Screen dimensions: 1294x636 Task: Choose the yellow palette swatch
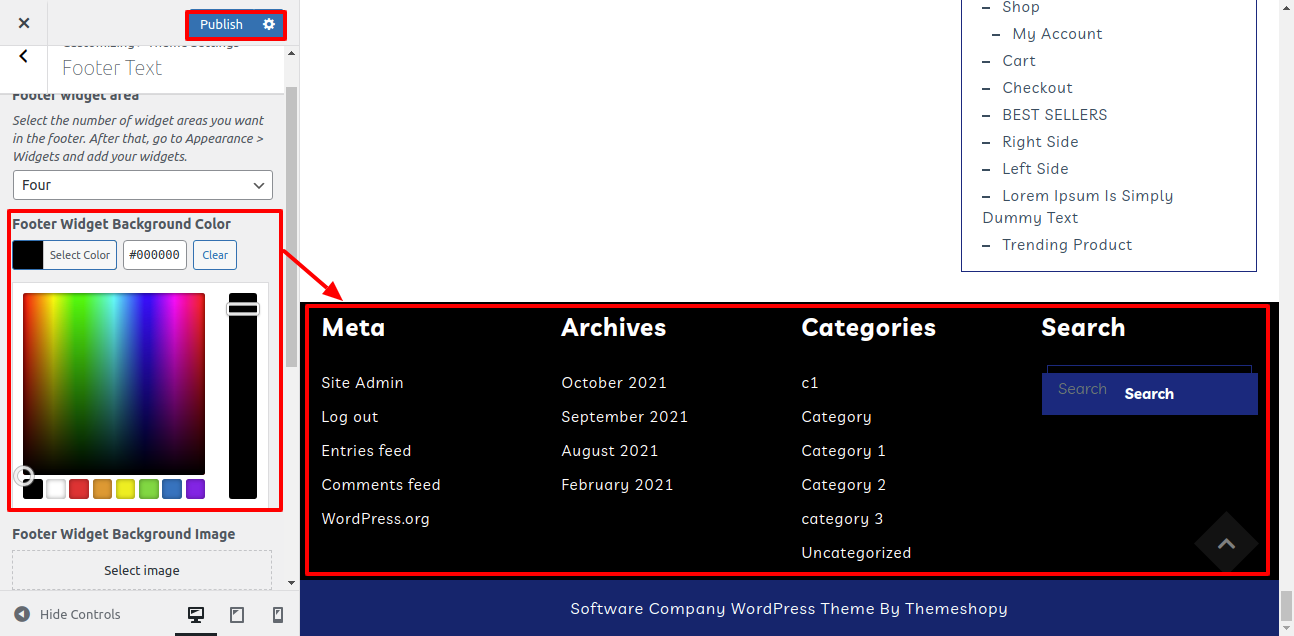[125, 489]
